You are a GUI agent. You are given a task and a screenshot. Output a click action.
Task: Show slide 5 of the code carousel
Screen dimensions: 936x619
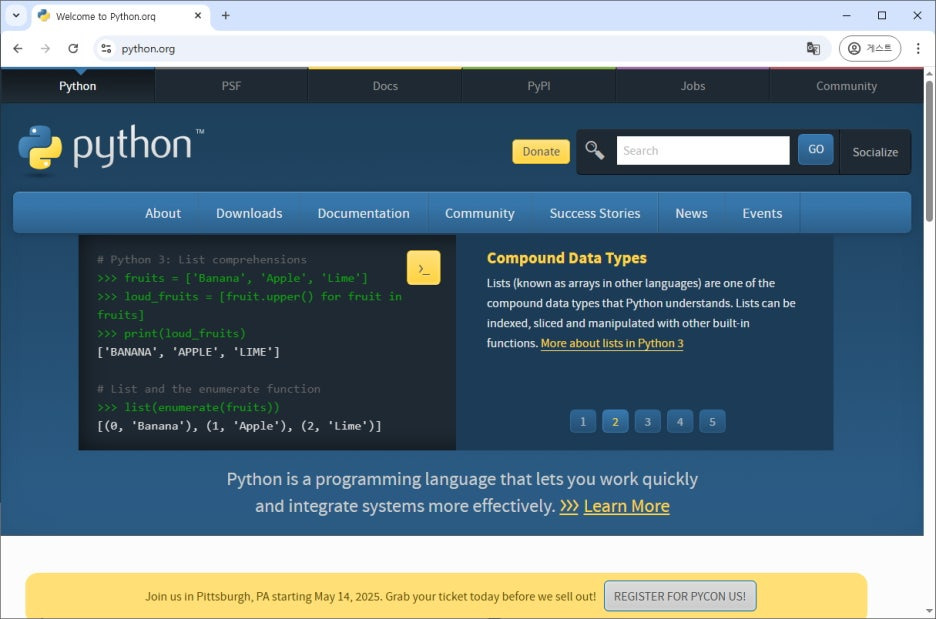(712, 421)
